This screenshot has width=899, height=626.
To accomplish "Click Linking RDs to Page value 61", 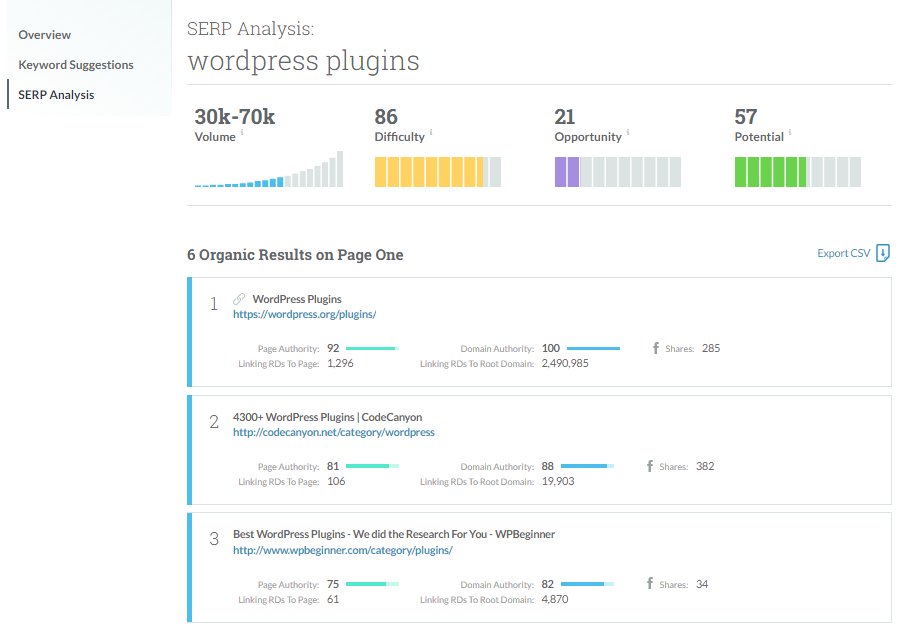I will point(333,600).
